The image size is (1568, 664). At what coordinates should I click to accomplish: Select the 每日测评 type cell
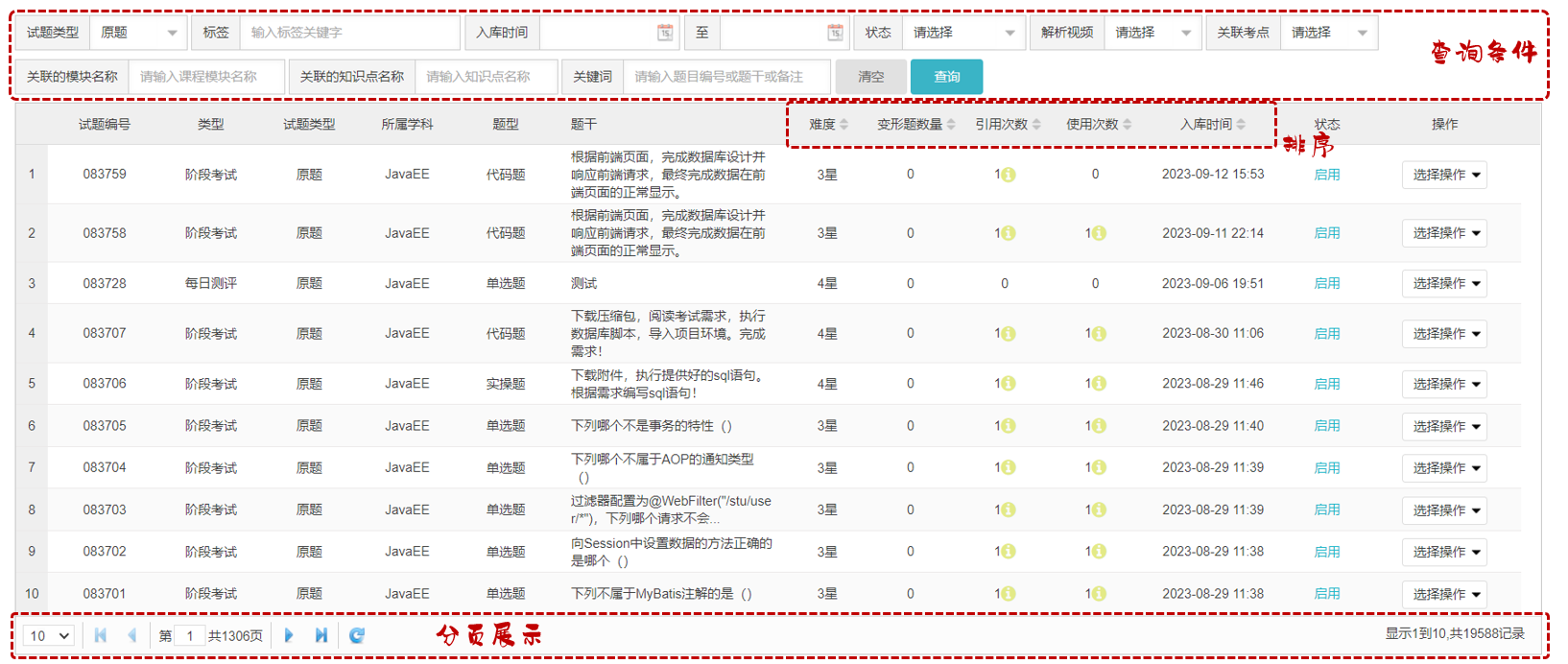211,284
